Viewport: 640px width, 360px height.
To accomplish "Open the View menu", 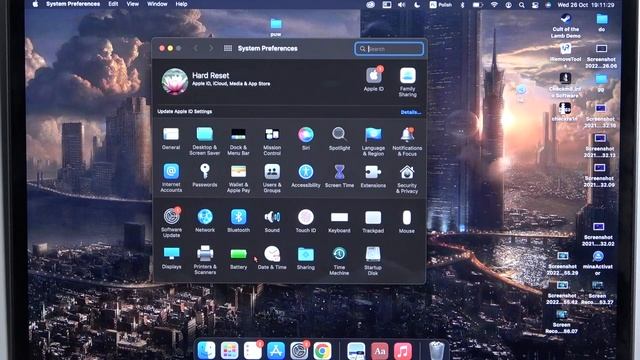I will (132, 4).
